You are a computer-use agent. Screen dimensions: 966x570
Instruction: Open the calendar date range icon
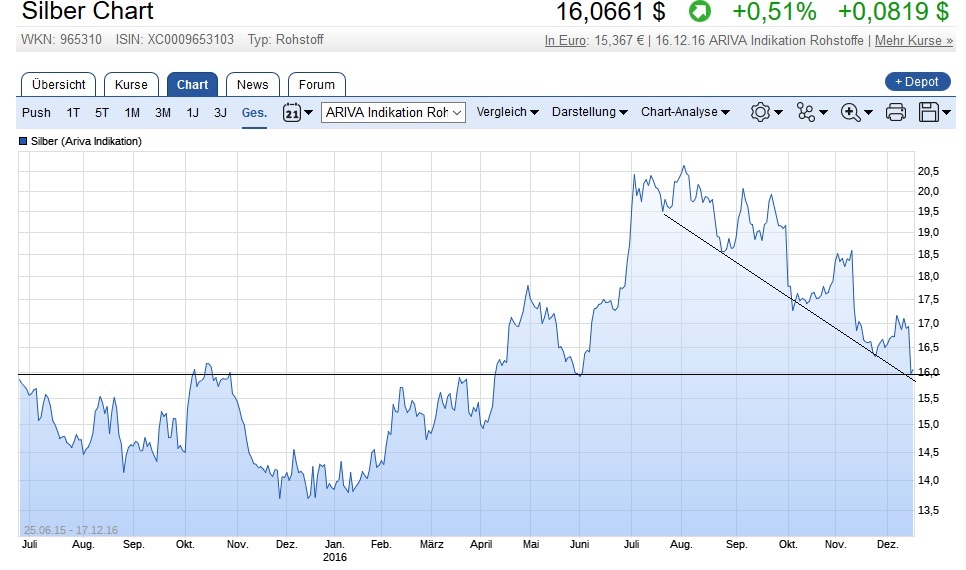pos(291,112)
